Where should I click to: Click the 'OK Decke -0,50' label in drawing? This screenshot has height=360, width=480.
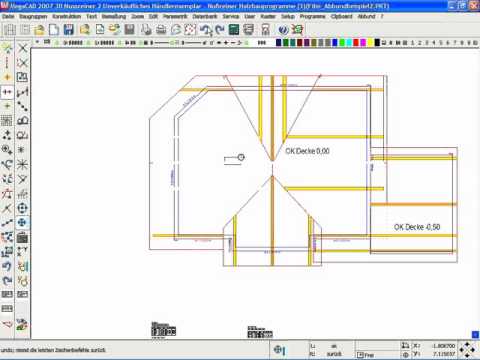point(417,227)
